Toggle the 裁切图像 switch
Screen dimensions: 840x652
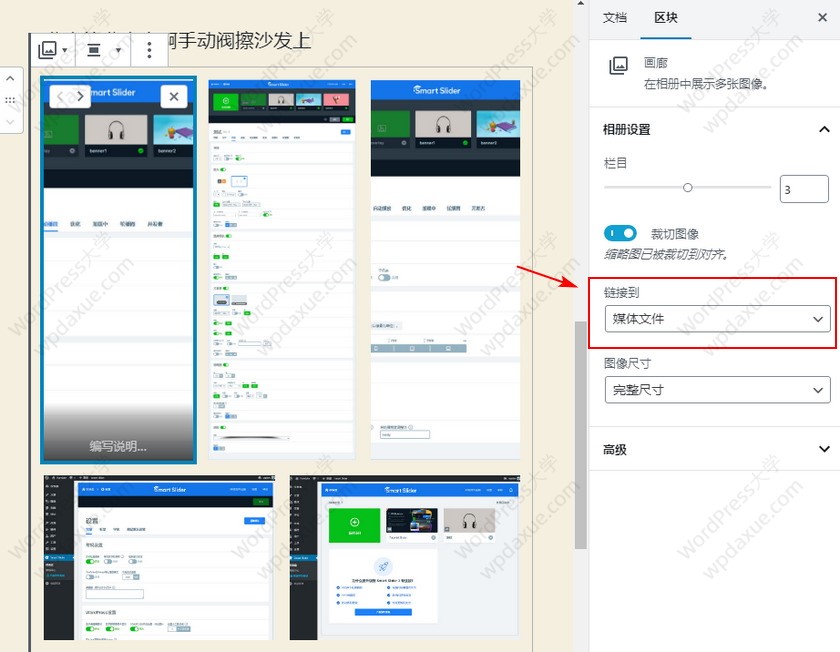click(621, 233)
